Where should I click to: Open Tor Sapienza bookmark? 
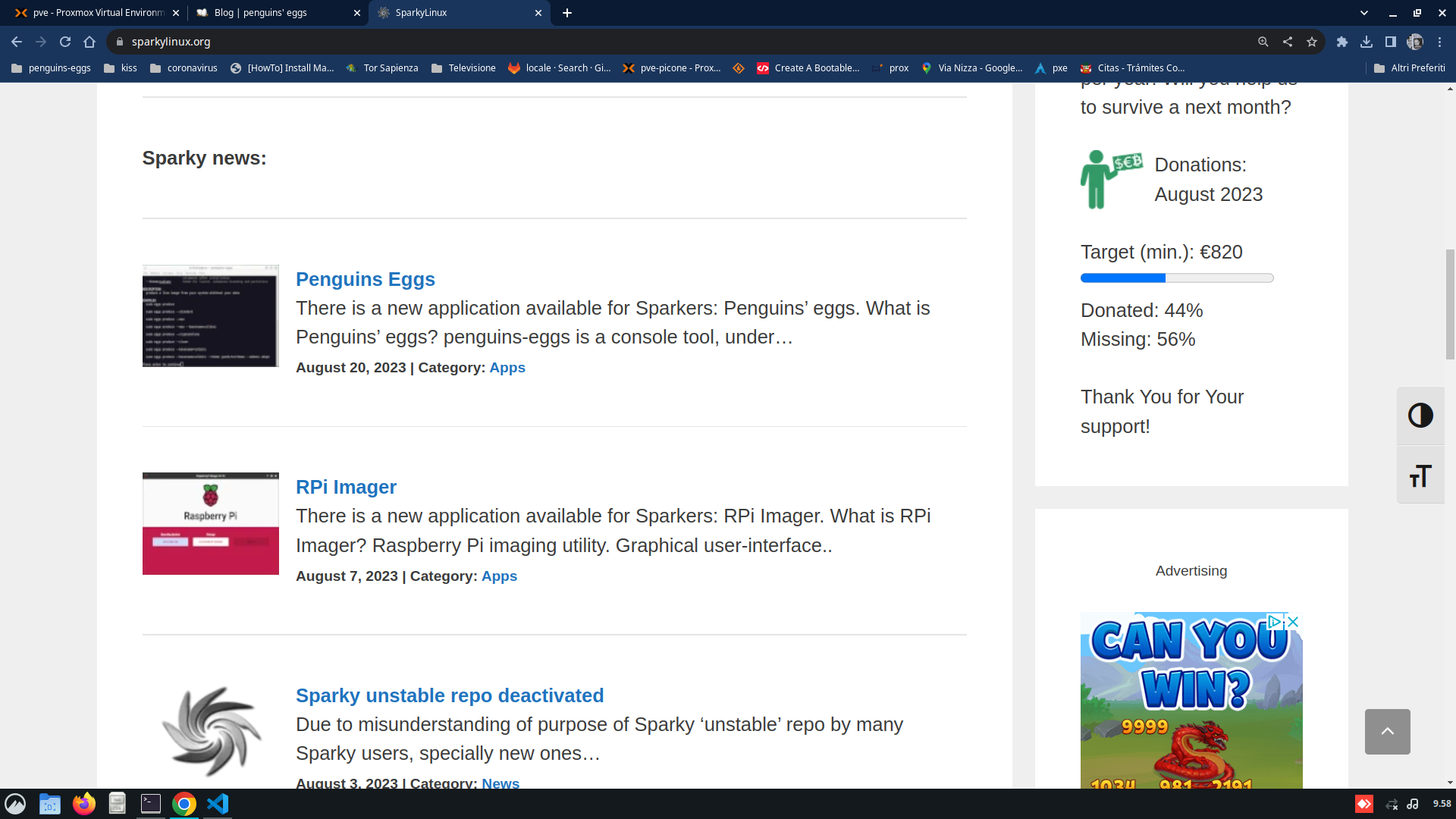pyautogui.click(x=382, y=68)
